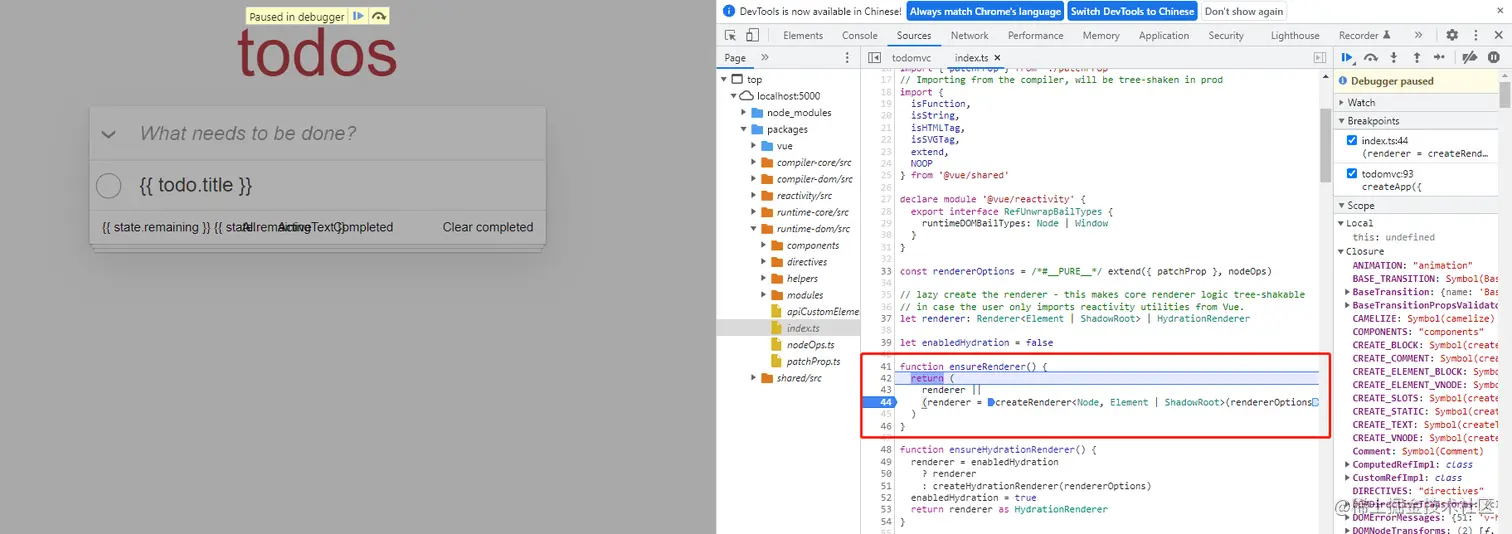Toggle the device toolbar icon
The height and width of the screenshot is (534, 1512).
(x=752, y=35)
